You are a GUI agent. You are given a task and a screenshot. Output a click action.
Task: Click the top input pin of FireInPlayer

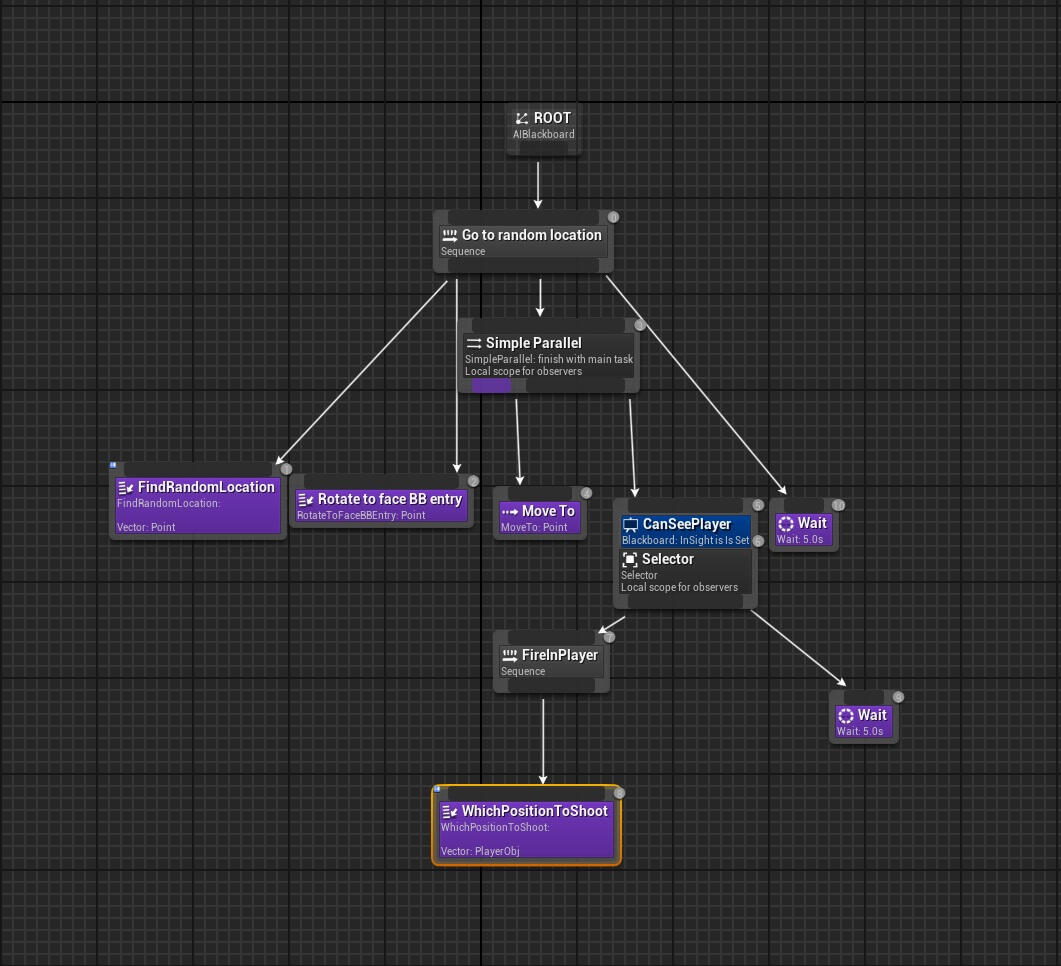tap(551, 637)
